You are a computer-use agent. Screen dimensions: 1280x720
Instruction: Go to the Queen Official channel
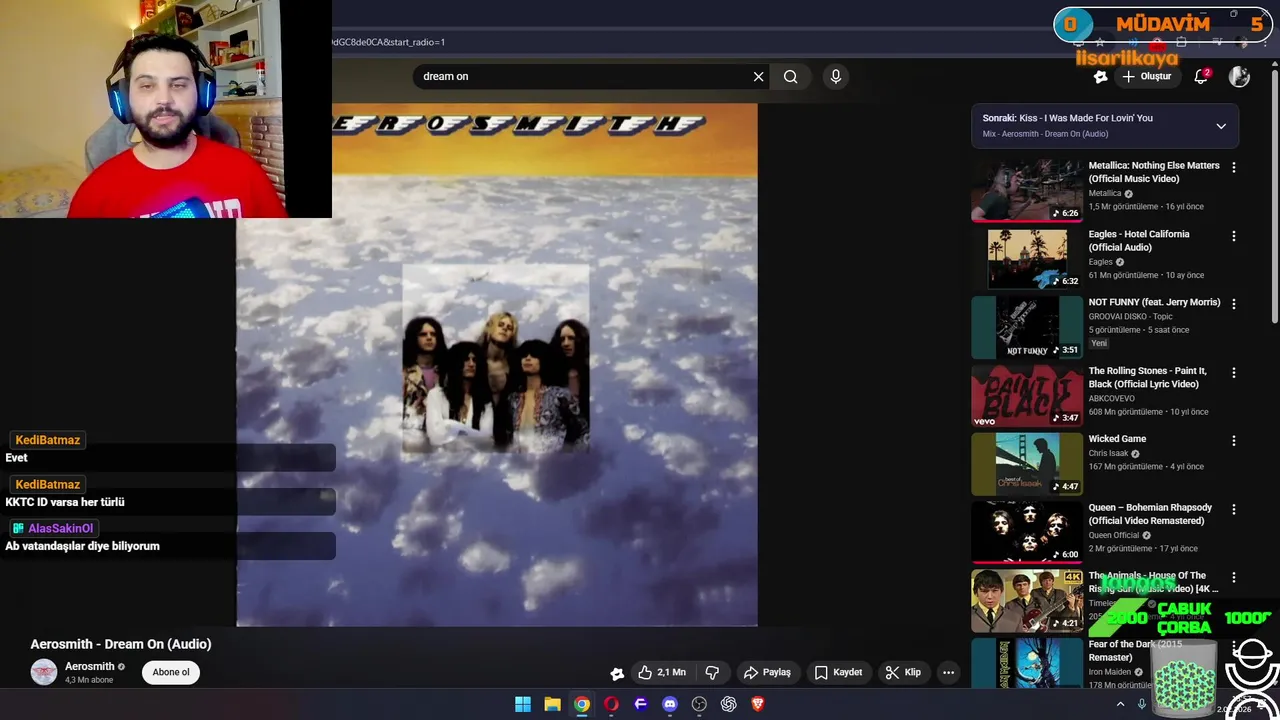click(1114, 535)
